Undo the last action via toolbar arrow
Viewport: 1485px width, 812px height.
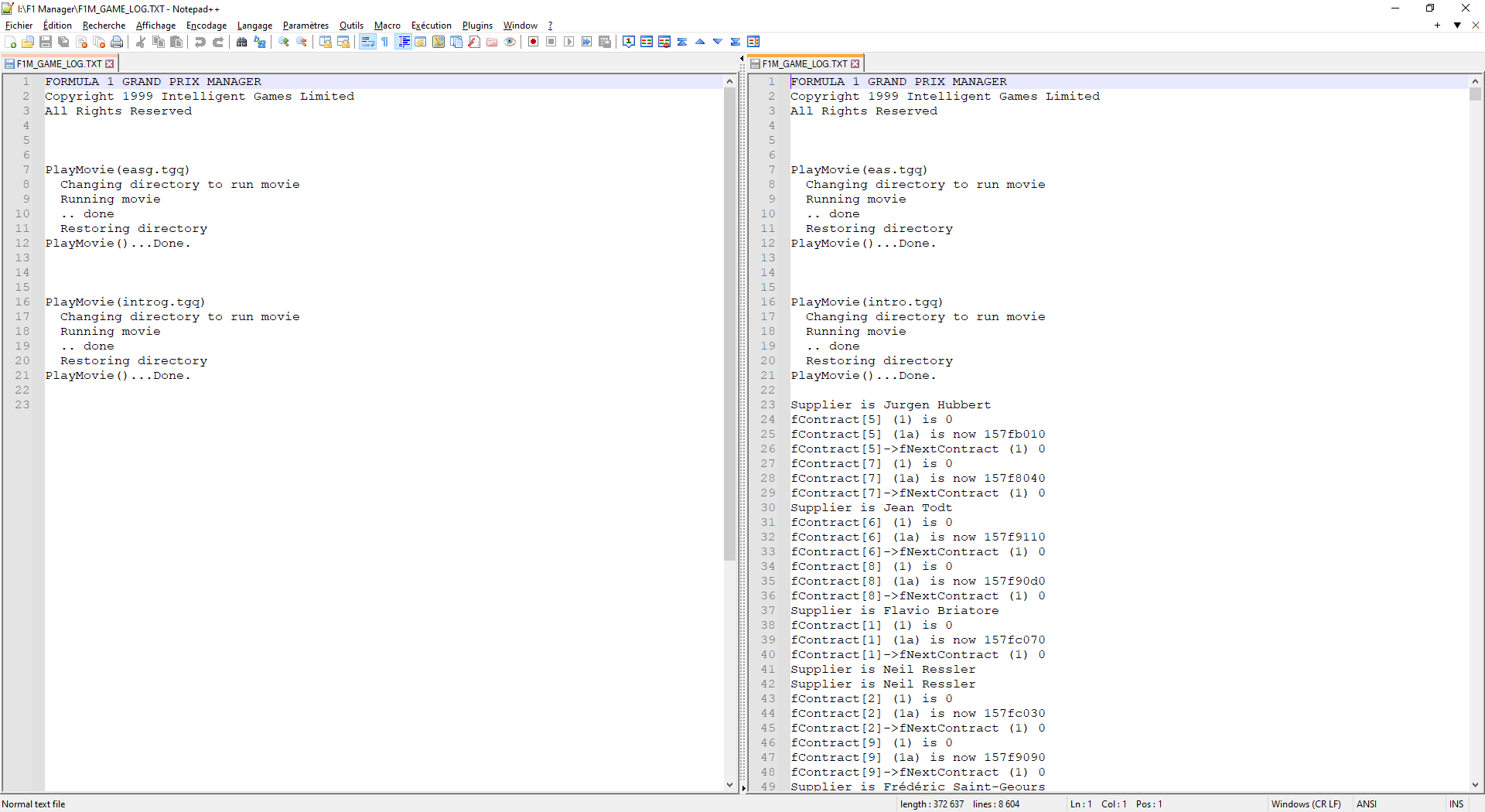(200, 42)
